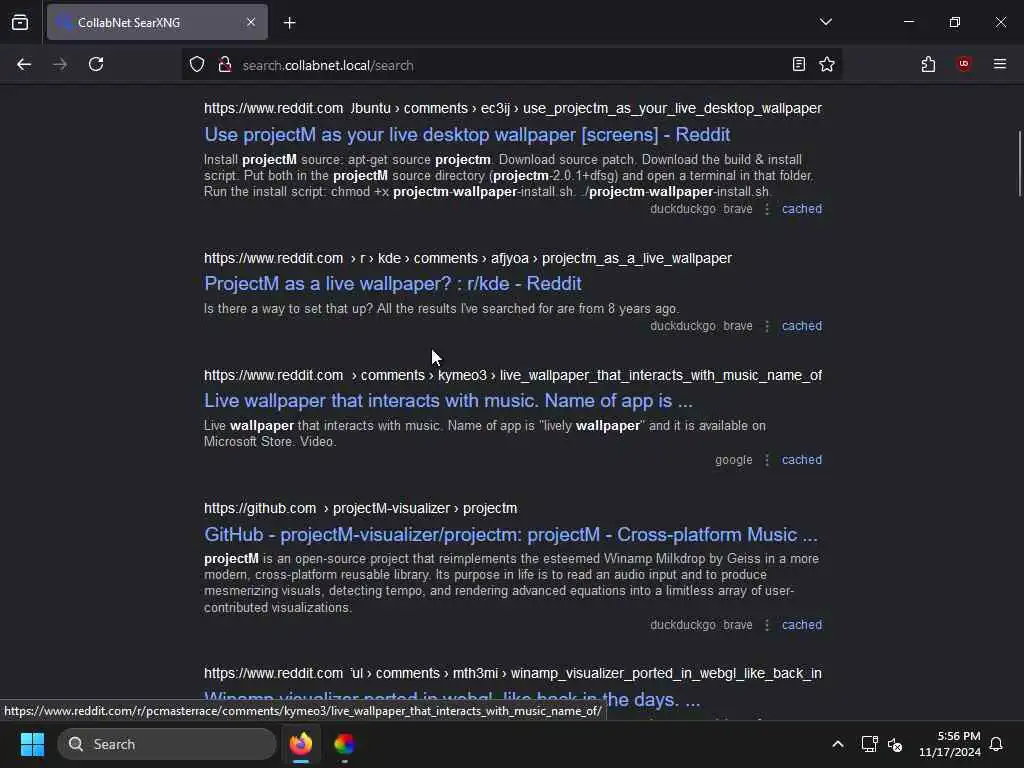The image size is (1024, 768).
Task: Open the Firefox hamburger menu
Action: click(x=1000, y=64)
